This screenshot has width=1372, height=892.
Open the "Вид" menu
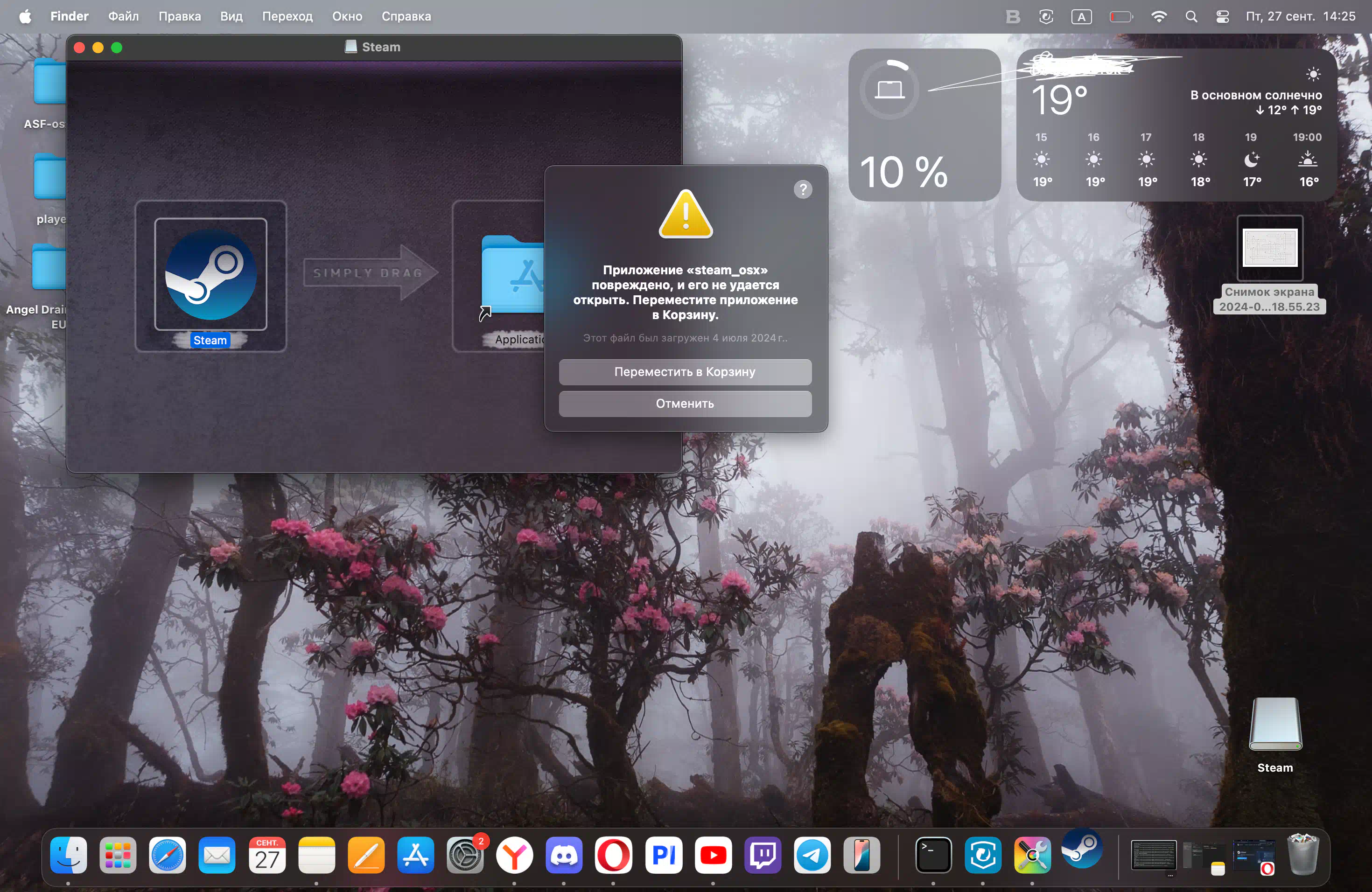231,16
